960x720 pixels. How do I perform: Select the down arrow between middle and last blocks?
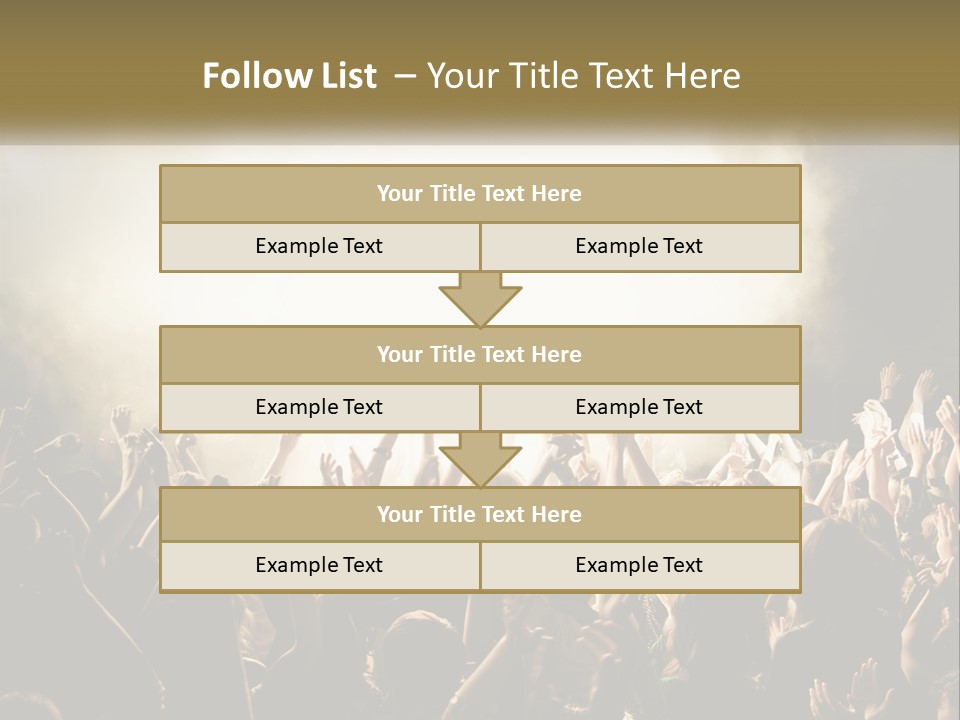pyautogui.click(x=480, y=459)
